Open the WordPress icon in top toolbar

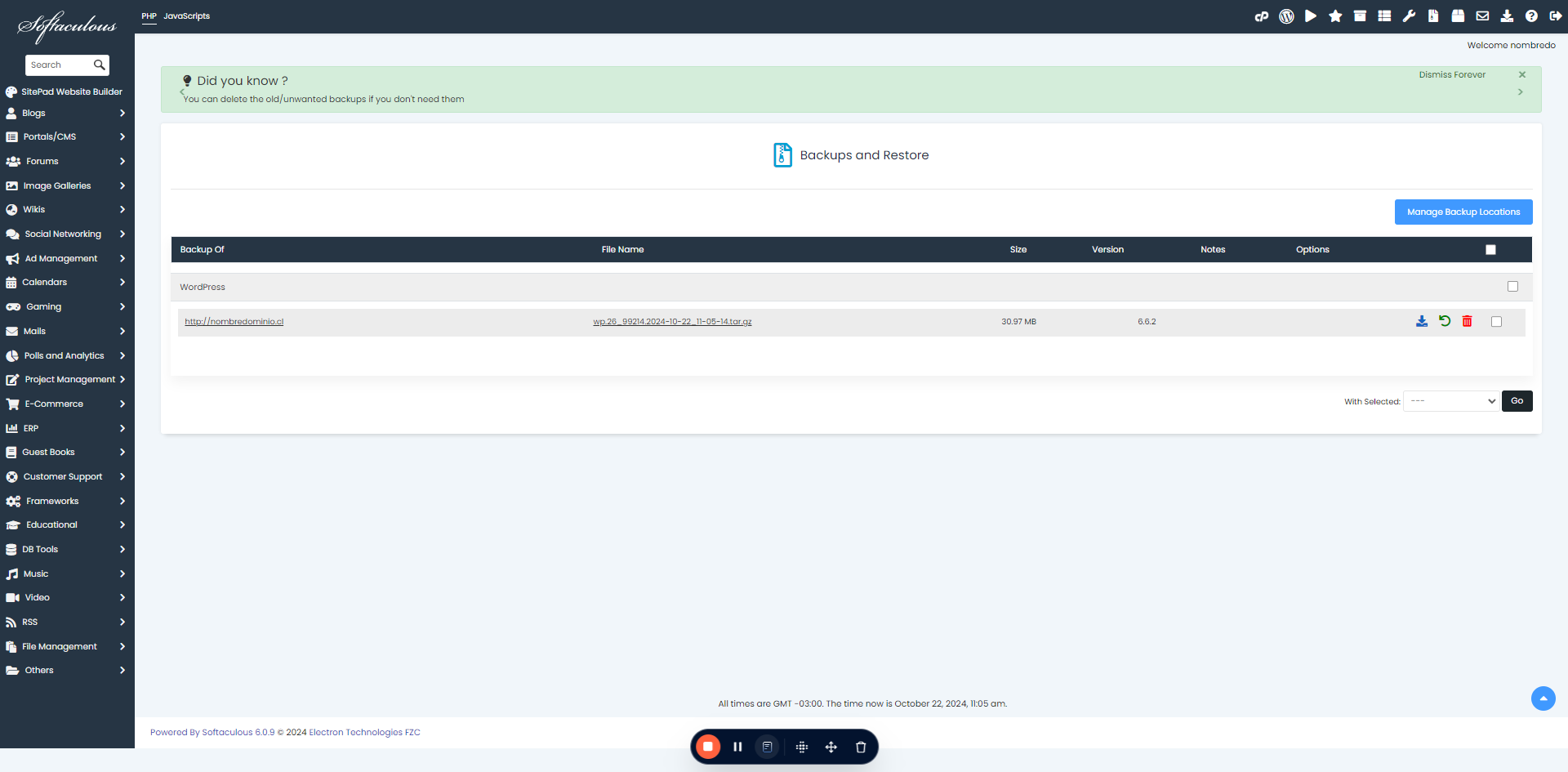pyautogui.click(x=1286, y=16)
